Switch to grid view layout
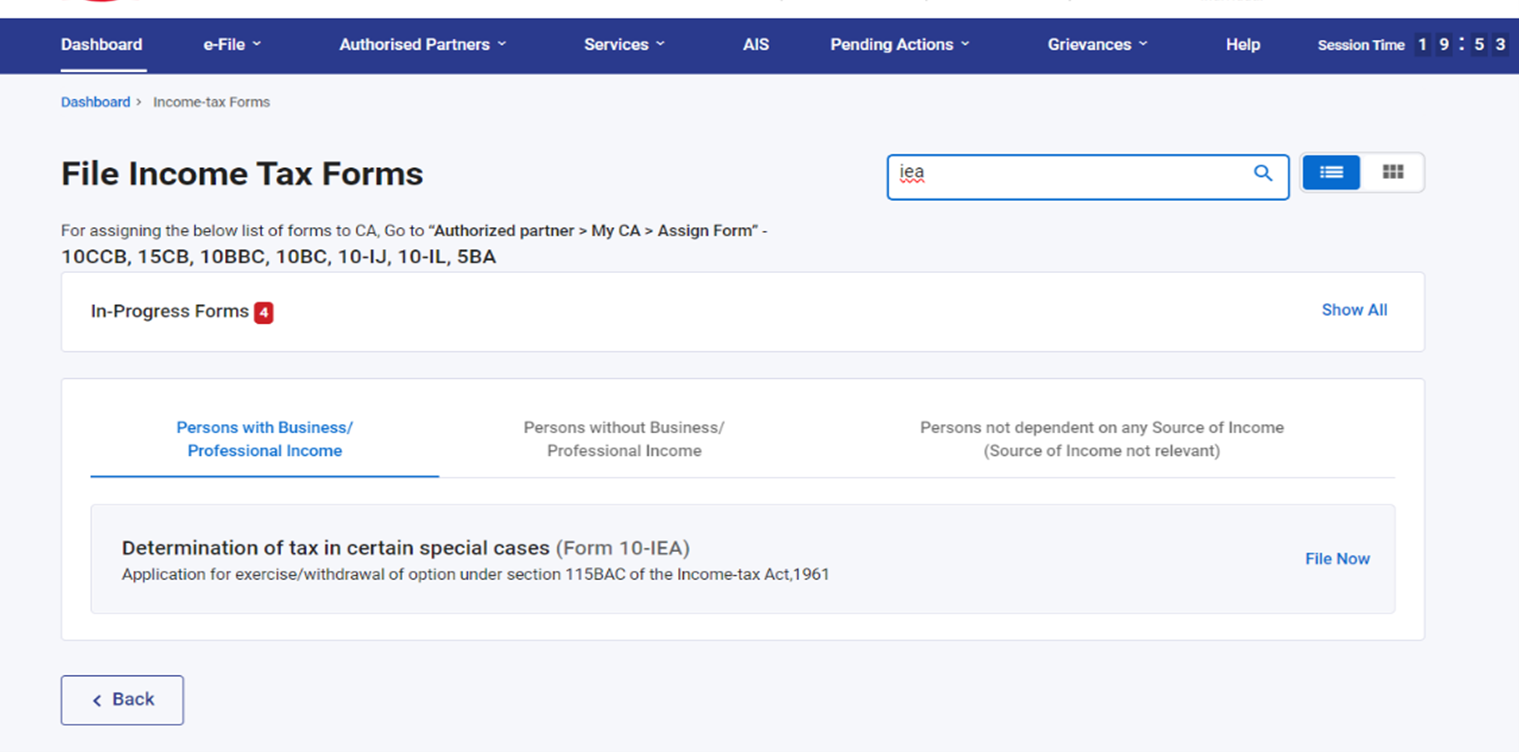 1393,172
